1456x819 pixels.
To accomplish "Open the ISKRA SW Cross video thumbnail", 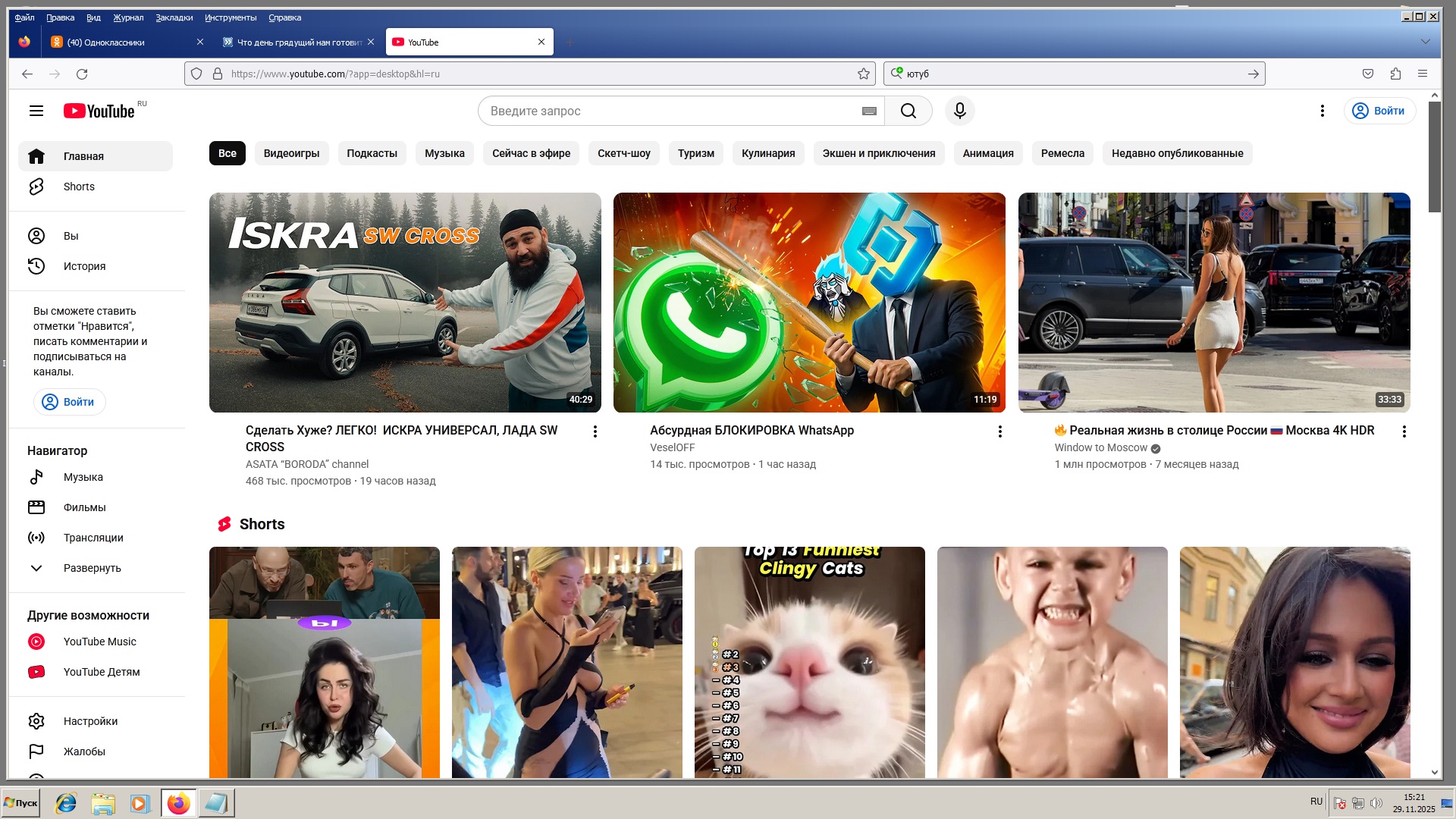I will click(x=405, y=302).
